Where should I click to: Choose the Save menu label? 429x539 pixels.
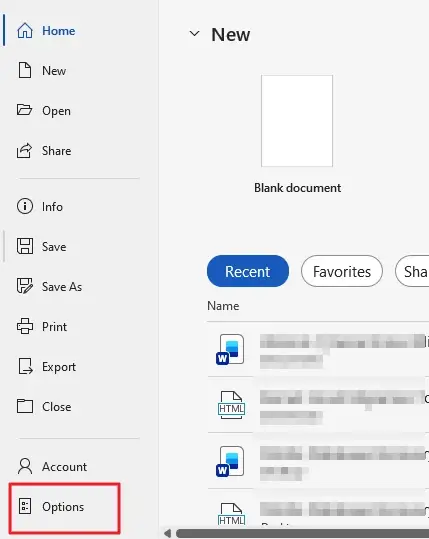point(54,247)
